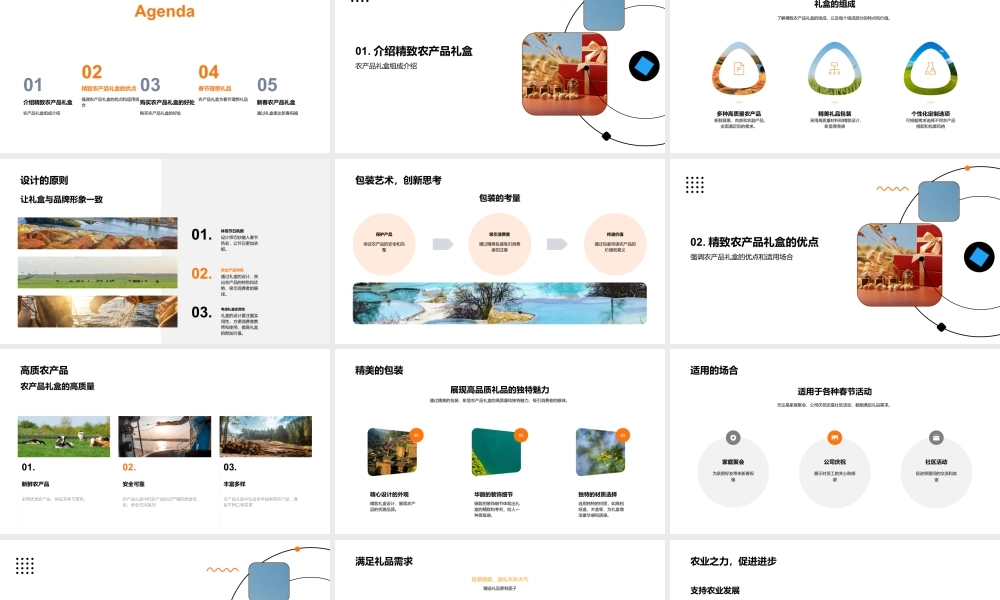This screenshot has width=1000, height=600.
Task: Click the 01. 介绍精致农产品礼盒 slide heading
Action: coord(414,51)
